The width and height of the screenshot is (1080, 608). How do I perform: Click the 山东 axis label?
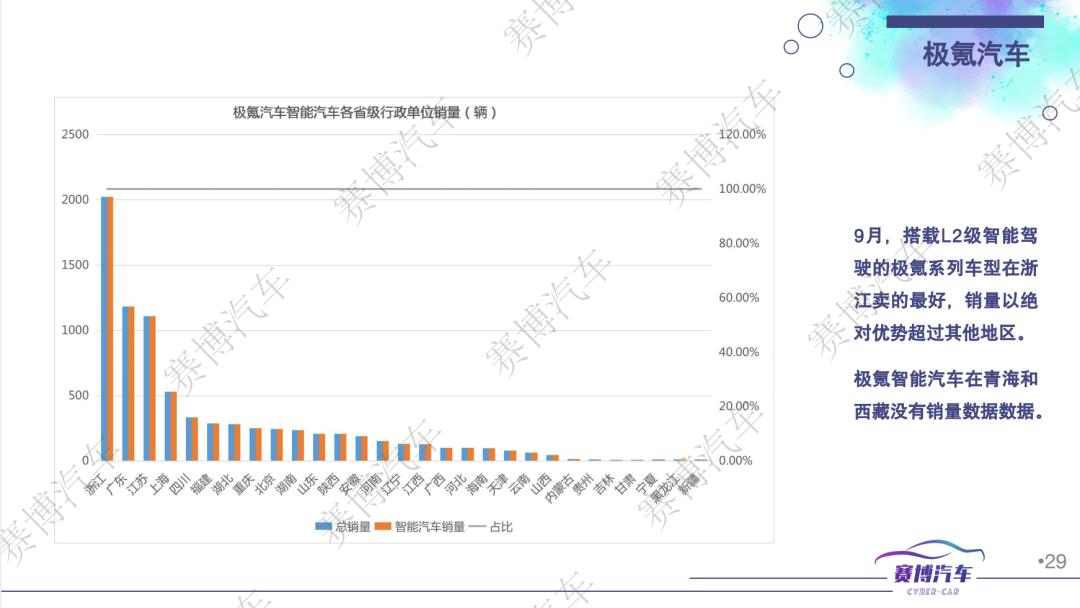coord(309,483)
